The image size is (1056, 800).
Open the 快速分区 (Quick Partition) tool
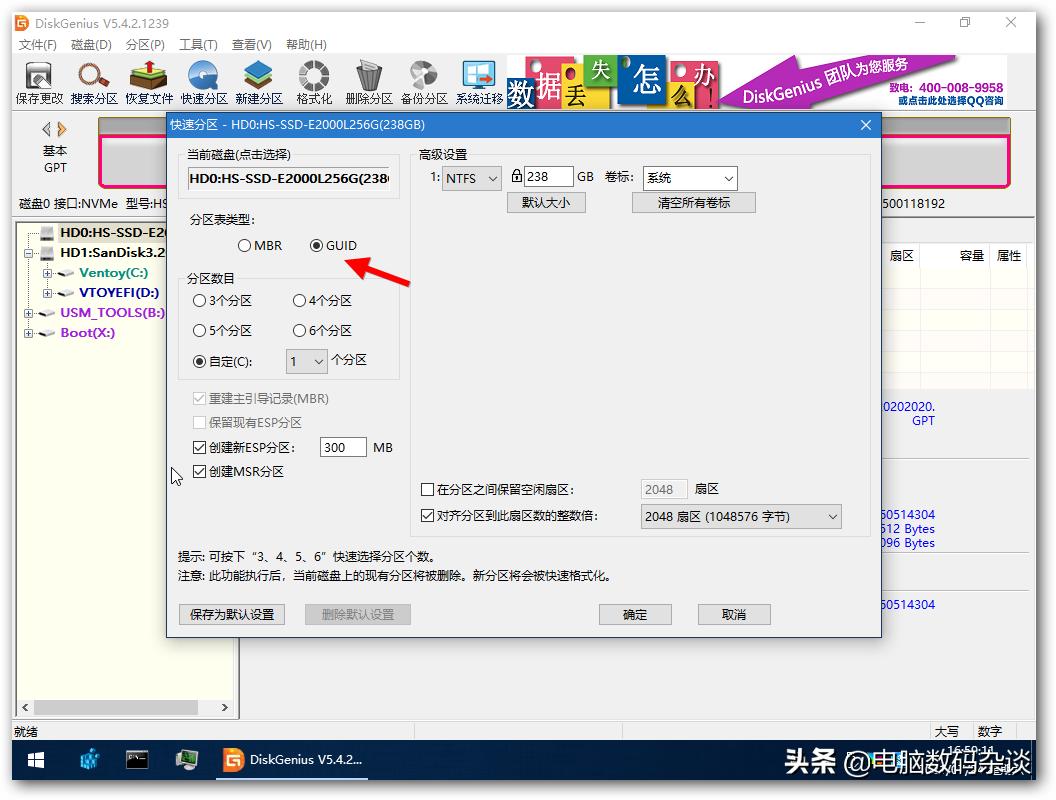pos(203,80)
